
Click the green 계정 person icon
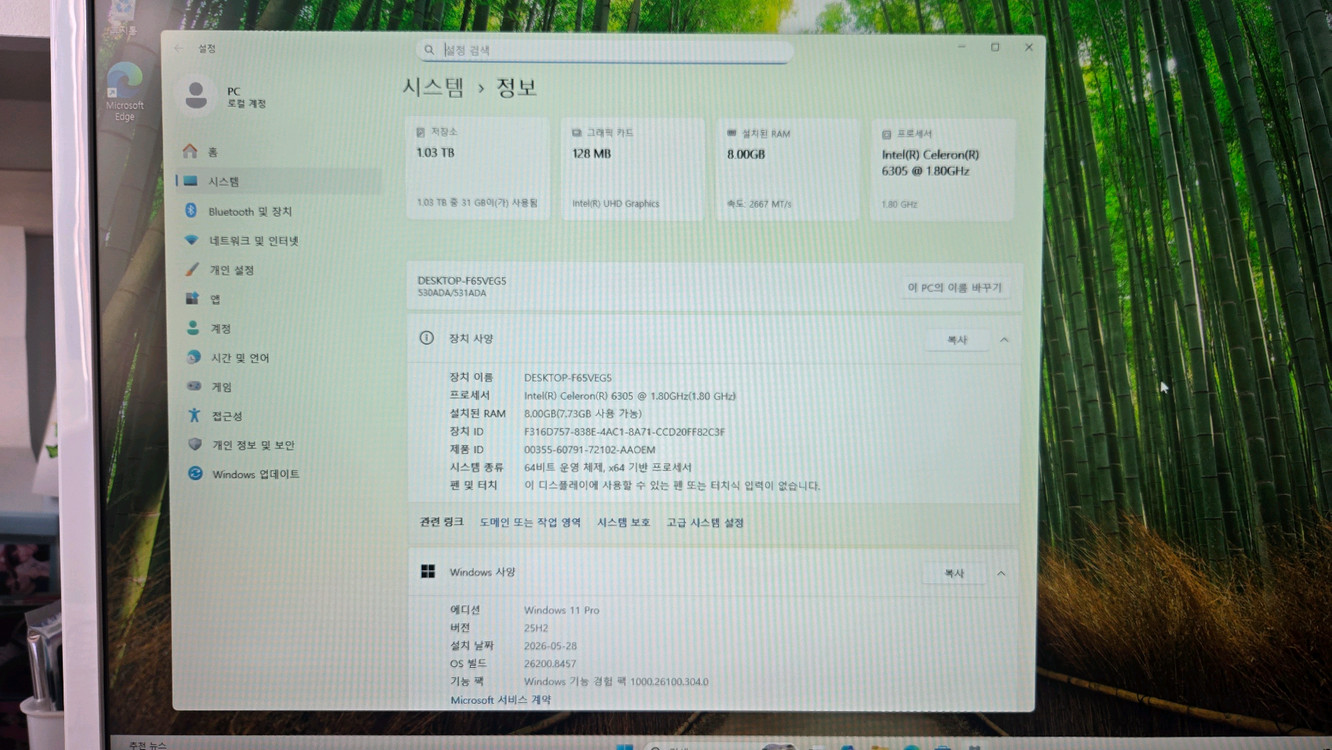(x=192, y=328)
